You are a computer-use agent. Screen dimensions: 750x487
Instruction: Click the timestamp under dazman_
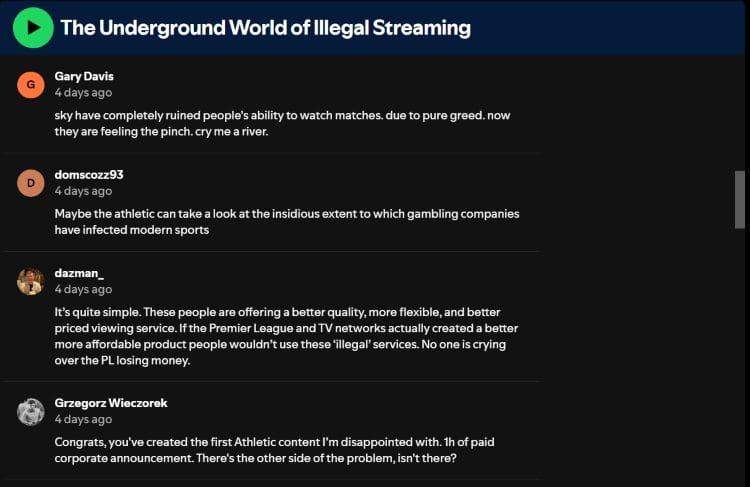tap(83, 289)
